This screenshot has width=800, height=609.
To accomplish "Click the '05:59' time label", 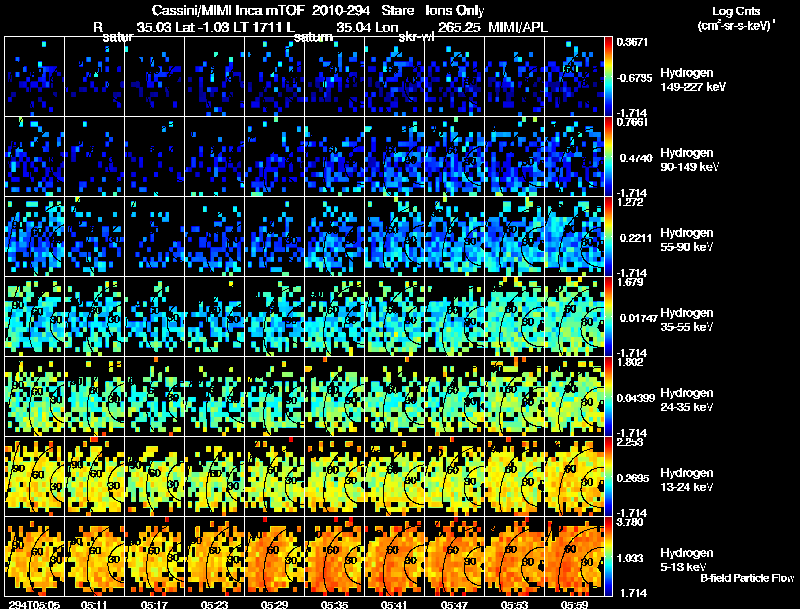I will click(574, 604).
